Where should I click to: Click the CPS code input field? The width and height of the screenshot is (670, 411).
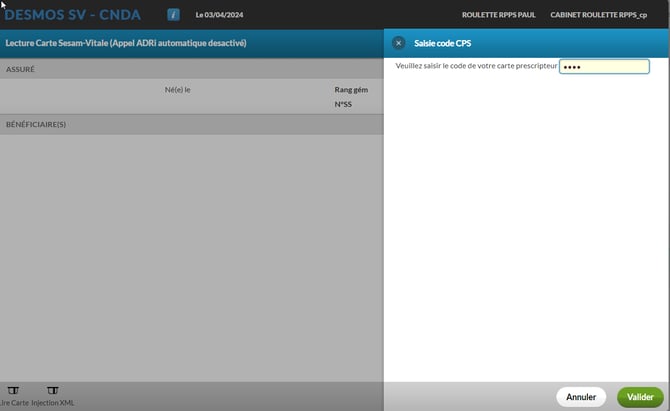tap(604, 67)
